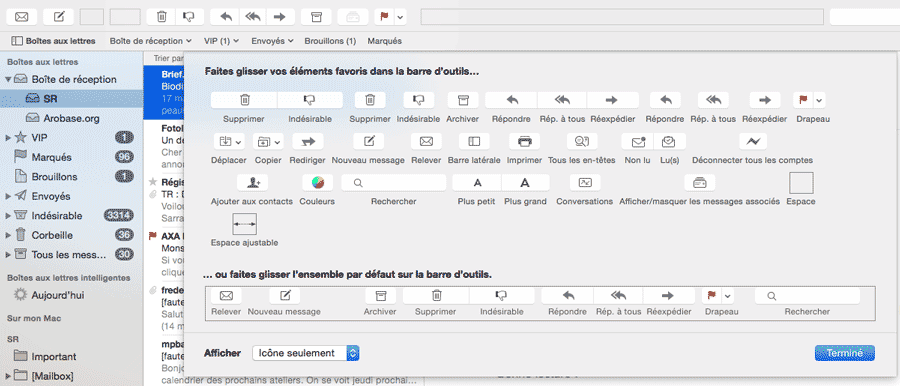Pick the Plus petit text size icon
This screenshot has width=900, height=386.
click(x=477, y=183)
